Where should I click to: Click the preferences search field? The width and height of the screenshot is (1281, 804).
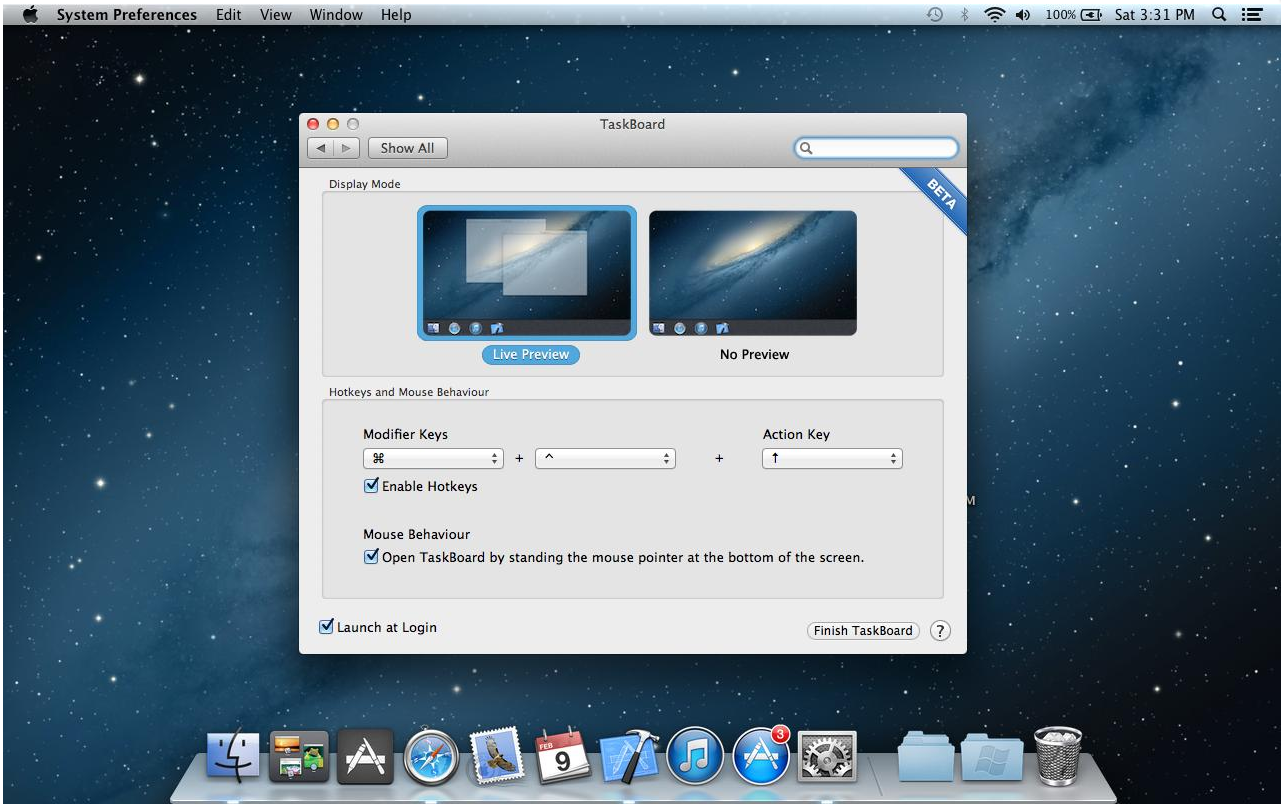(877, 148)
